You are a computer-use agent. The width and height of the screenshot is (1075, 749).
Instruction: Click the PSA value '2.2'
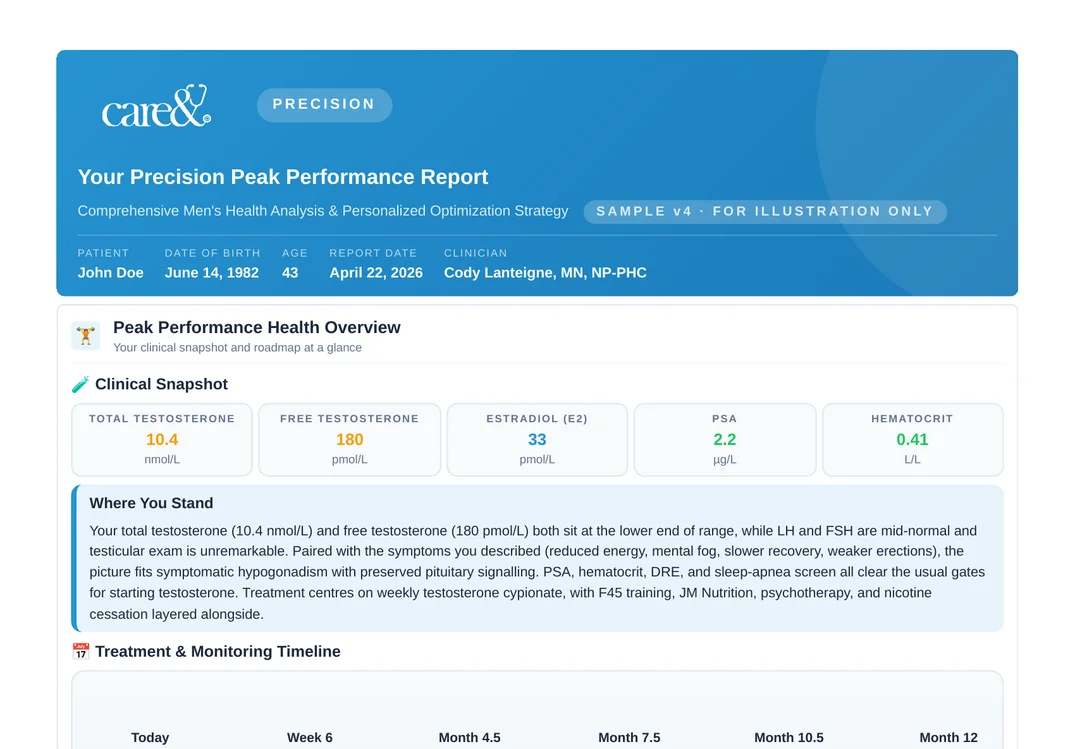[725, 440]
